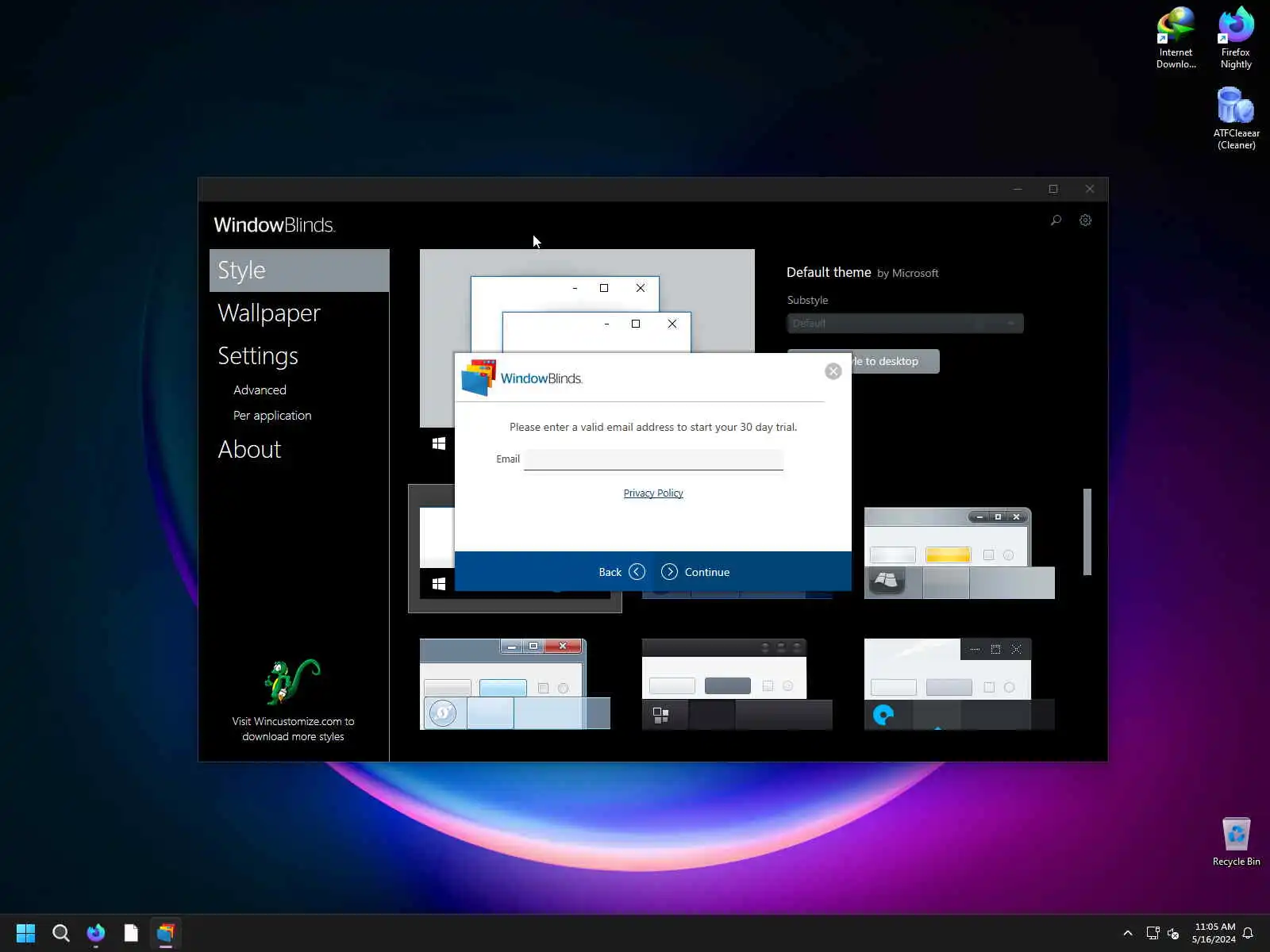Click the Default theme large preview image
The height and width of the screenshot is (952, 1270).
587,301
